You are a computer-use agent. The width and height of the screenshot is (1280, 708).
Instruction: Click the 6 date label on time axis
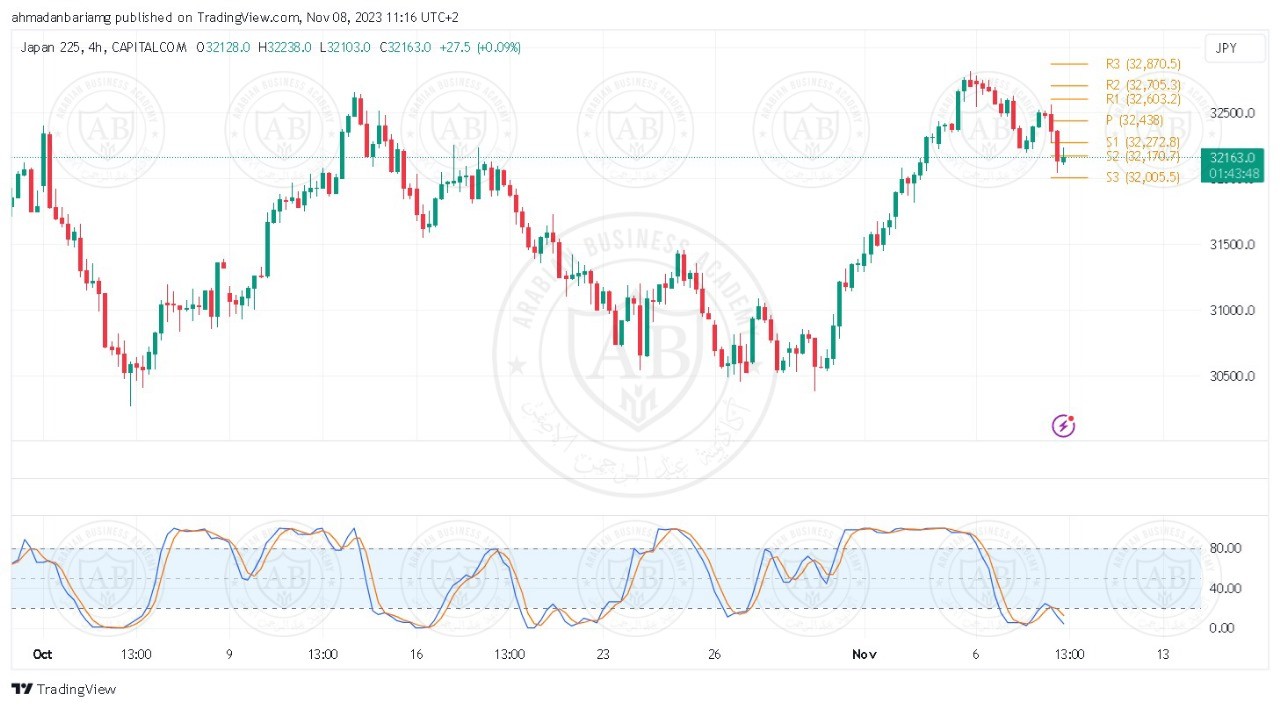click(x=976, y=654)
